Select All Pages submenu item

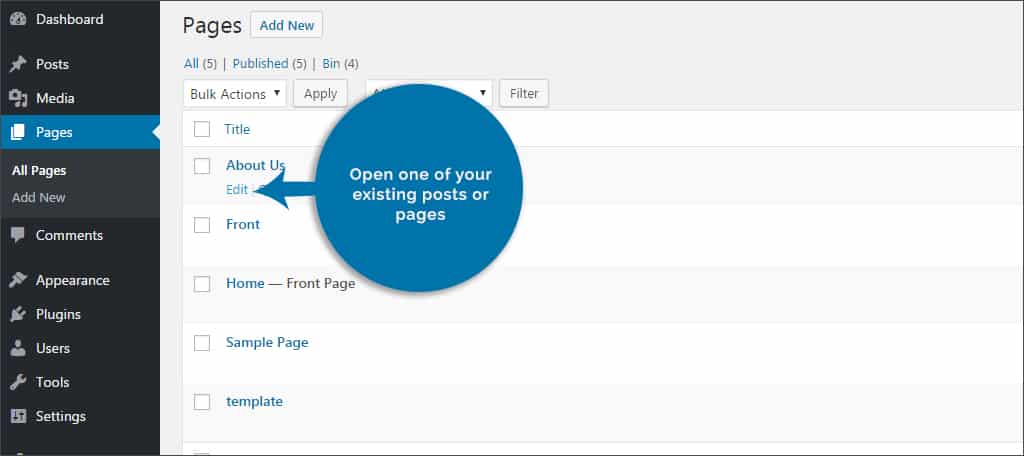click(x=39, y=171)
